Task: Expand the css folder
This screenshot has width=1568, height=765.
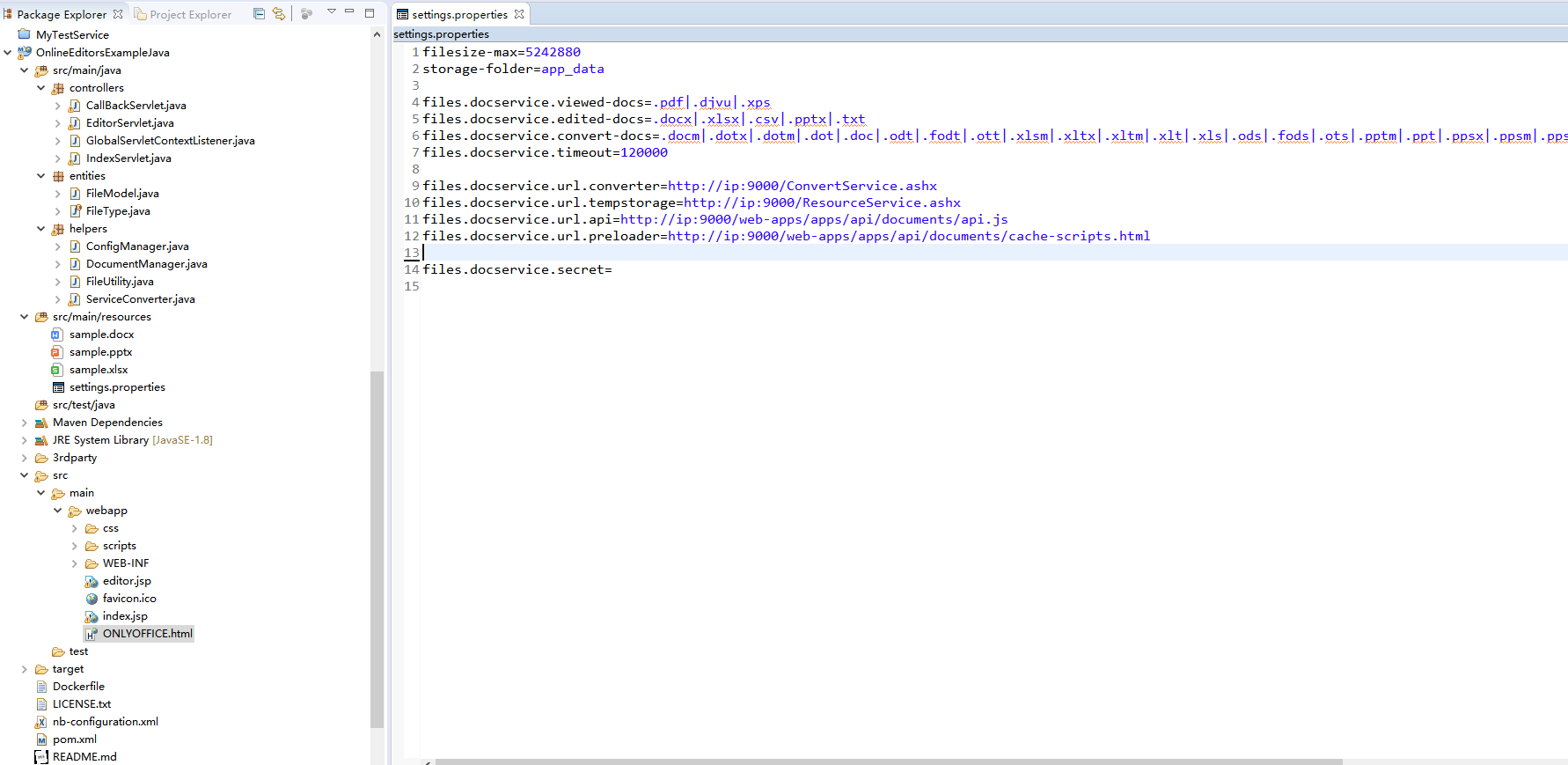Action: point(75,528)
